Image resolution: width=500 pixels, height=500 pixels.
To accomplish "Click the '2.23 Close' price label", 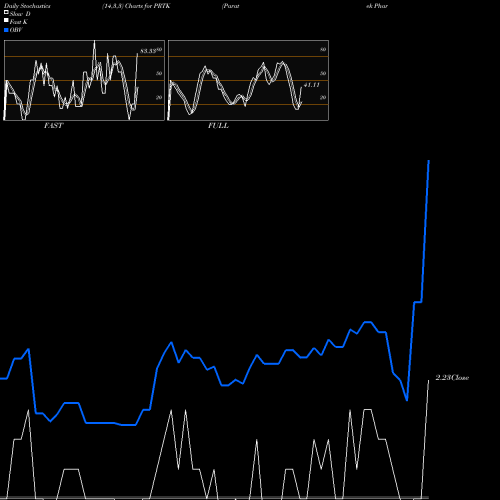I will (452, 378).
